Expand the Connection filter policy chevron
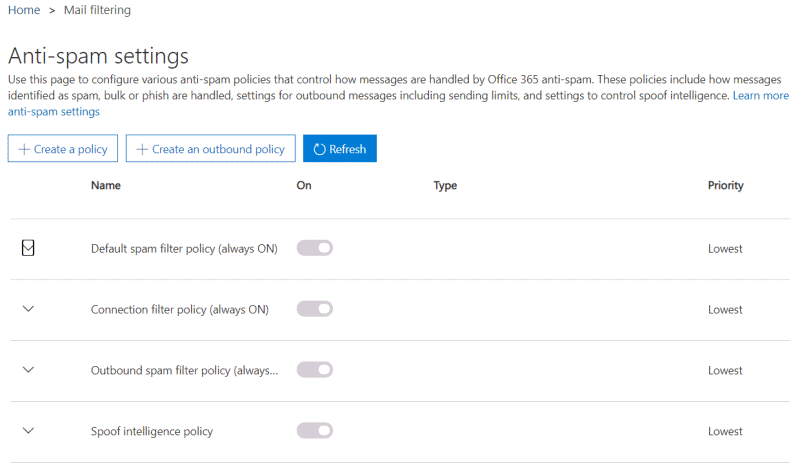 tap(28, 309)
